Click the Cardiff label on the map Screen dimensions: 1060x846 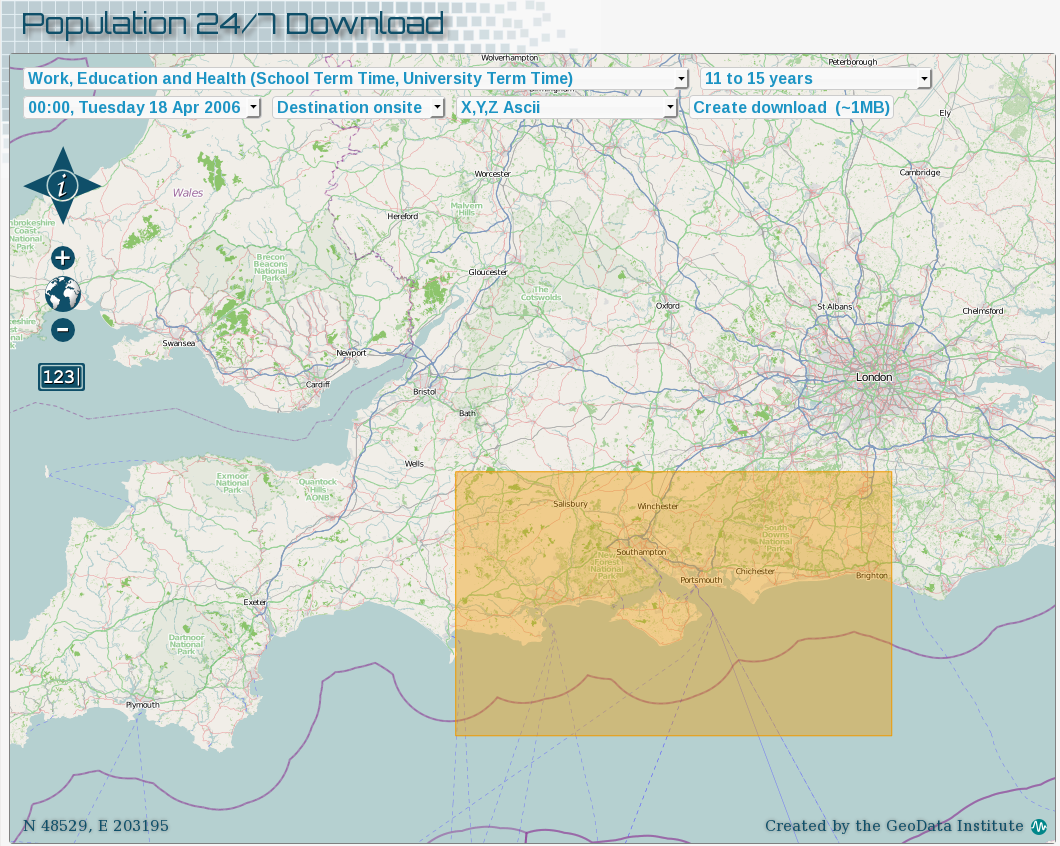click(x=318, y=384)
